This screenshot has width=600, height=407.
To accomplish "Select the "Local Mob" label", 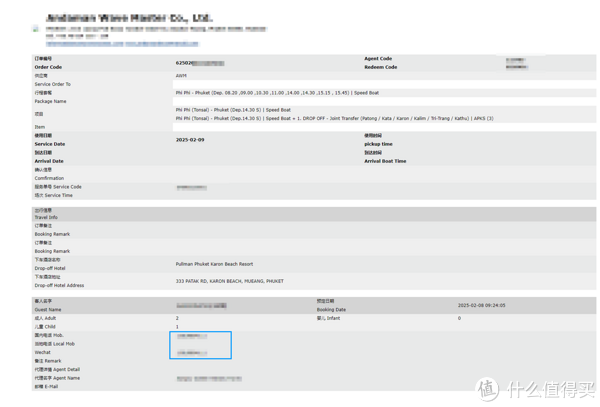I will (64, 344).
